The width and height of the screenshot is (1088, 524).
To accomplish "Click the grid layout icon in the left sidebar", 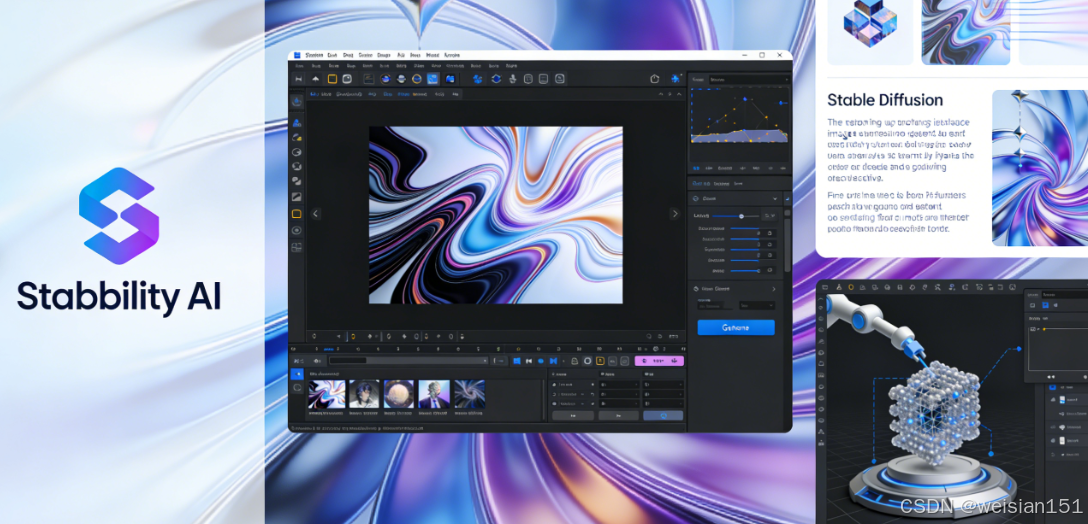I will point(296,247).
